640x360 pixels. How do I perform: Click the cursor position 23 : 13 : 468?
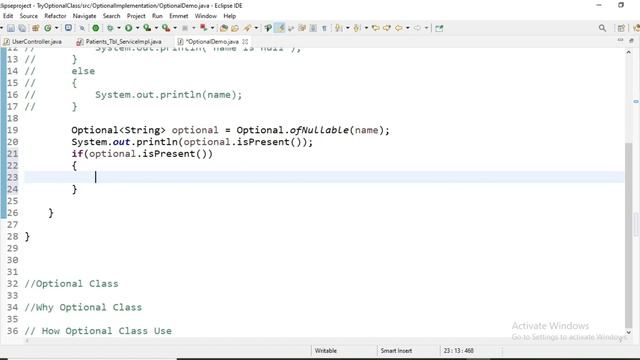(x=458, y=351)
